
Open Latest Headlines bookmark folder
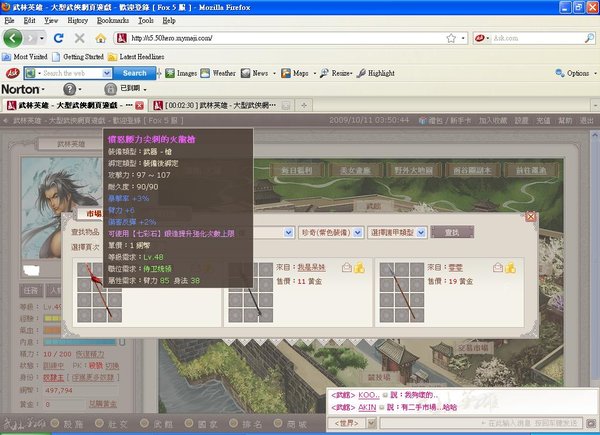136,57
